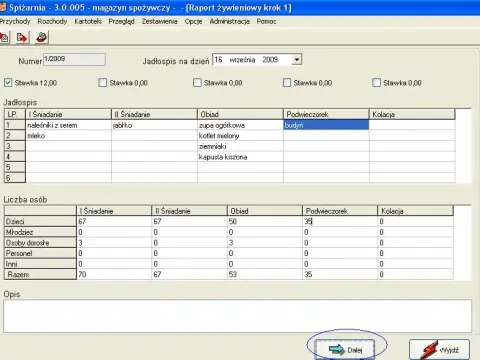This screenshot has width=480, height=360.
Task: Open the Rozchody menu
Action: [52, 21]
